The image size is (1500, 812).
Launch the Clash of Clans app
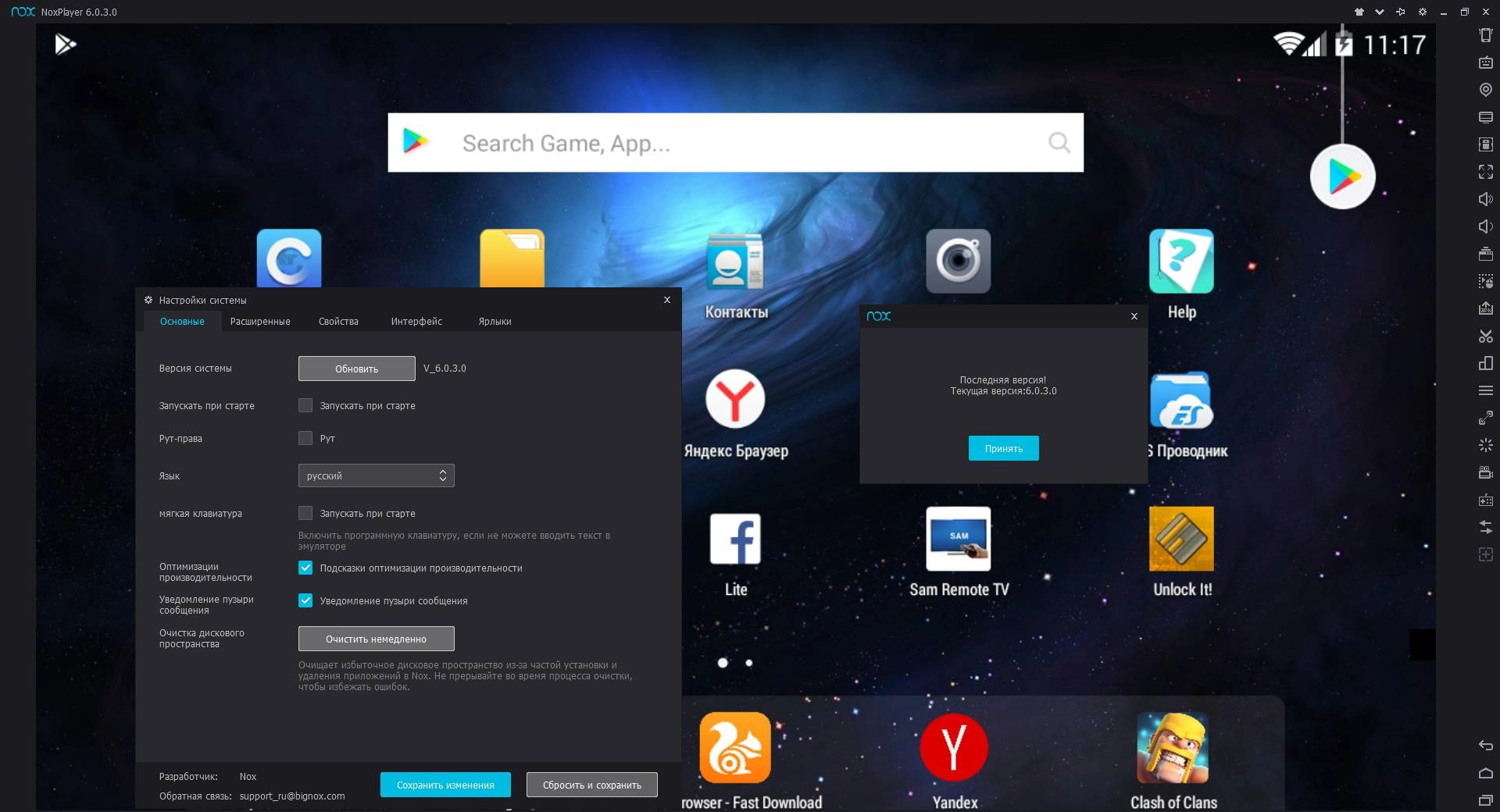pyautogui.click(x=1173, y=747)
